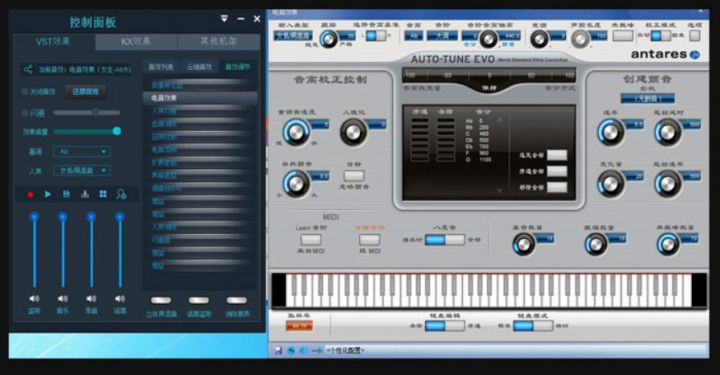
Task: Click the pitch amount knob below scale display
Action: (523, 244)
